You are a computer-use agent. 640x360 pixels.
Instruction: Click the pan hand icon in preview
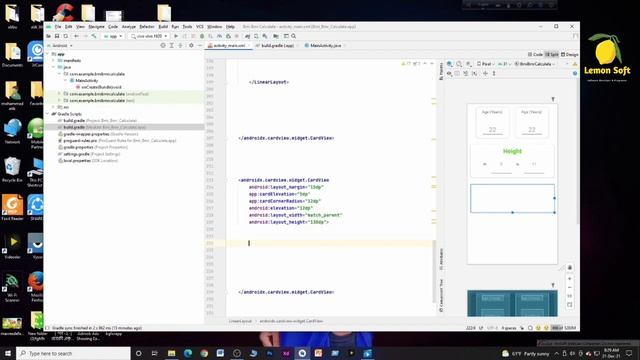(x=570, y=268)
